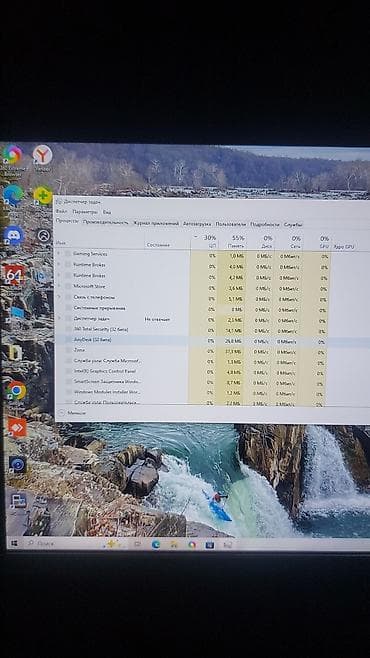Sort processes by the ЦП column header
370x658 pixels.
tap(204, 241)
